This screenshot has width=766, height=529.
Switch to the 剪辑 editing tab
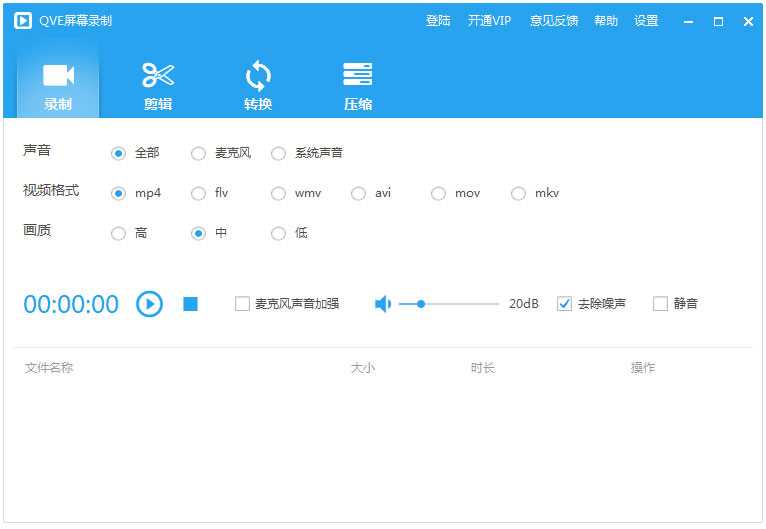pos(158,86)
